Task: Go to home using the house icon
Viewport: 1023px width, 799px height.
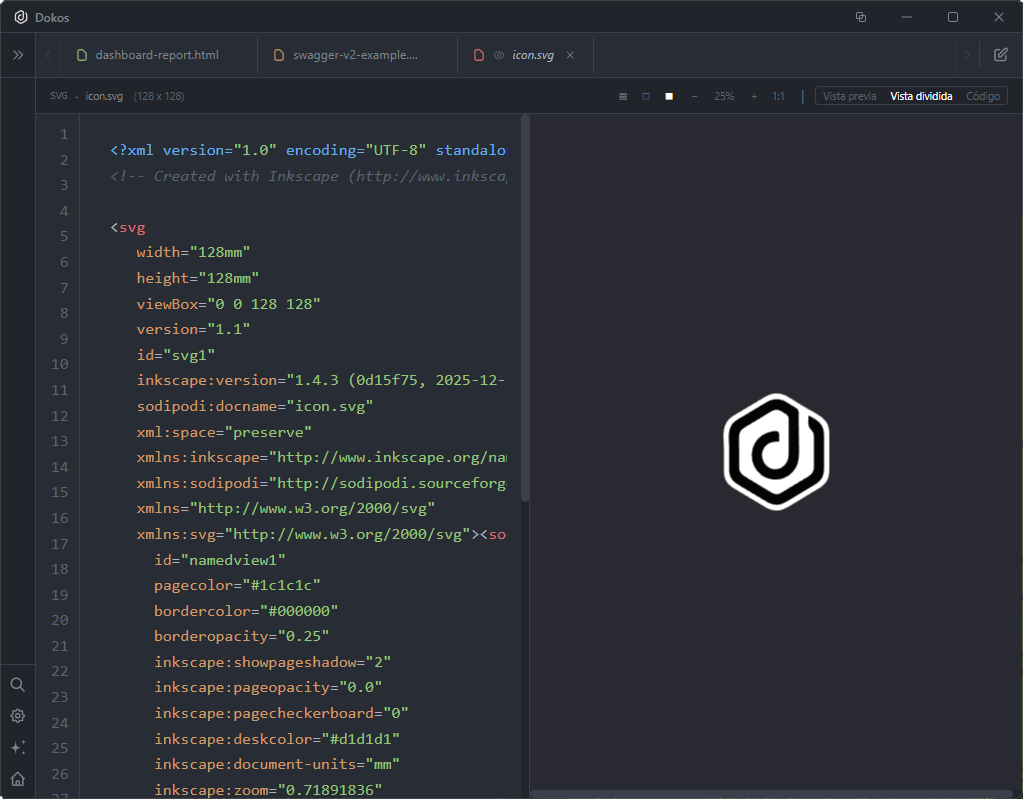Action: 17,778
